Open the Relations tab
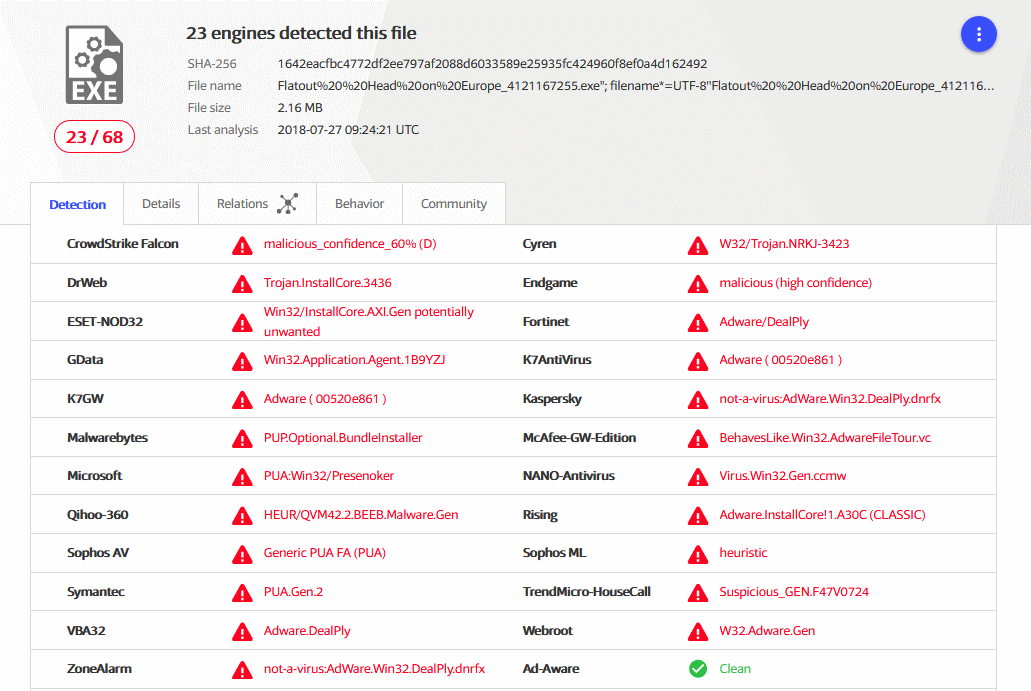The height and width of the screenshot is (691, 1031). click(257, 204)
